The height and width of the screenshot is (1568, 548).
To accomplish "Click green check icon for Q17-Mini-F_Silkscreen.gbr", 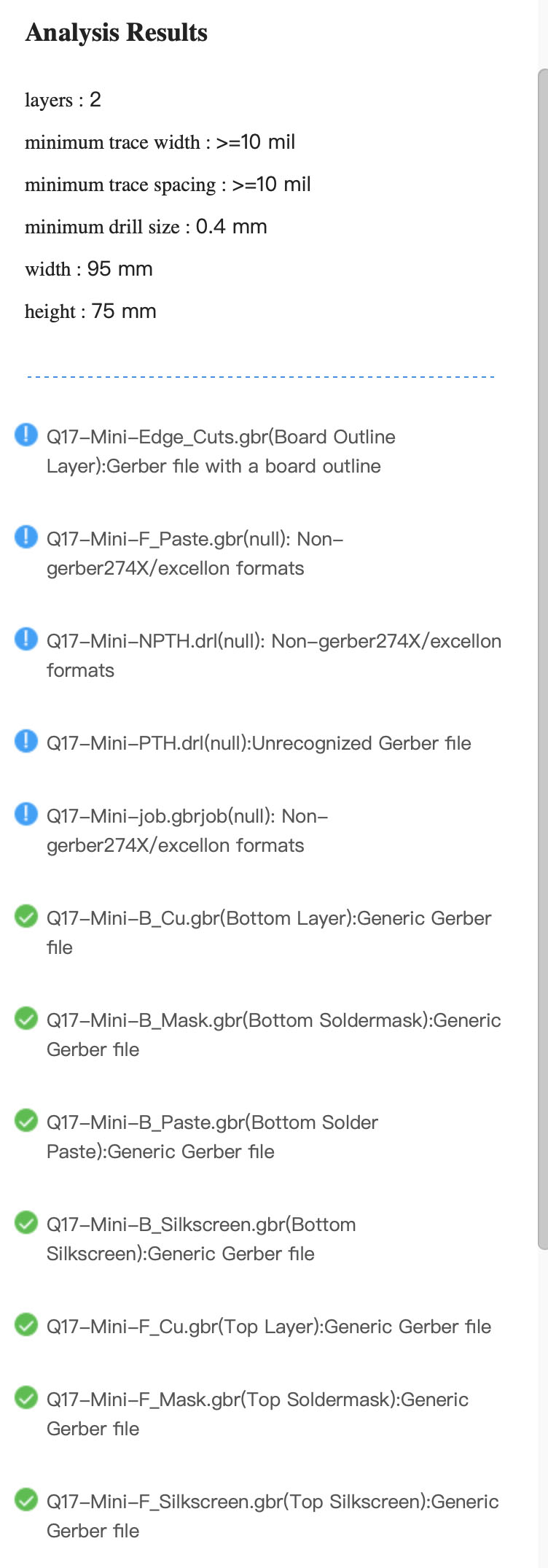I will (x=26, y=1499).
